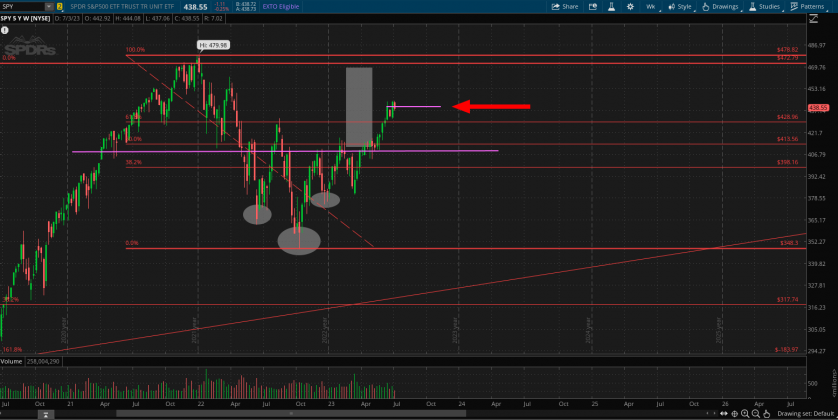The width and height of the screenshot is (838, 420).
Task: Open the Style menu
Action: 680,6
